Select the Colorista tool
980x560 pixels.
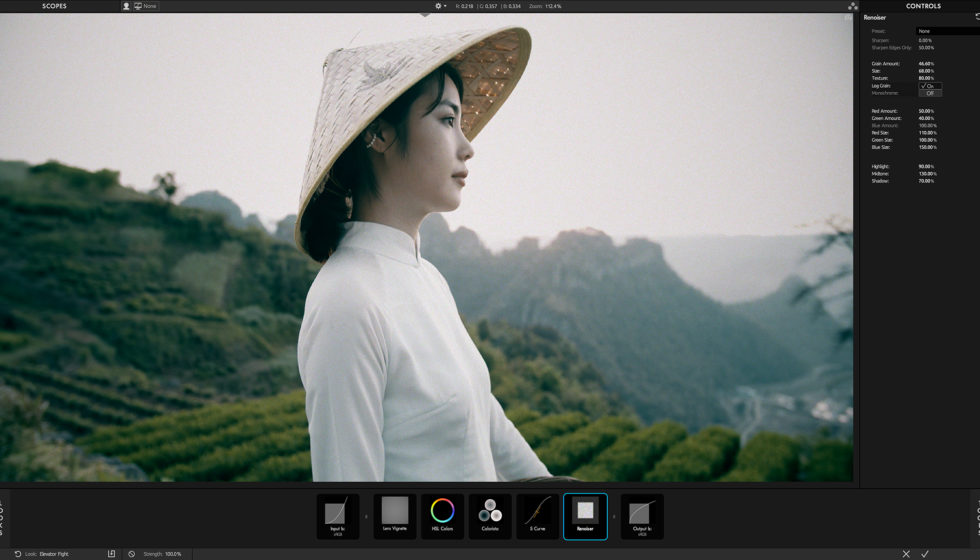point(490,516)
